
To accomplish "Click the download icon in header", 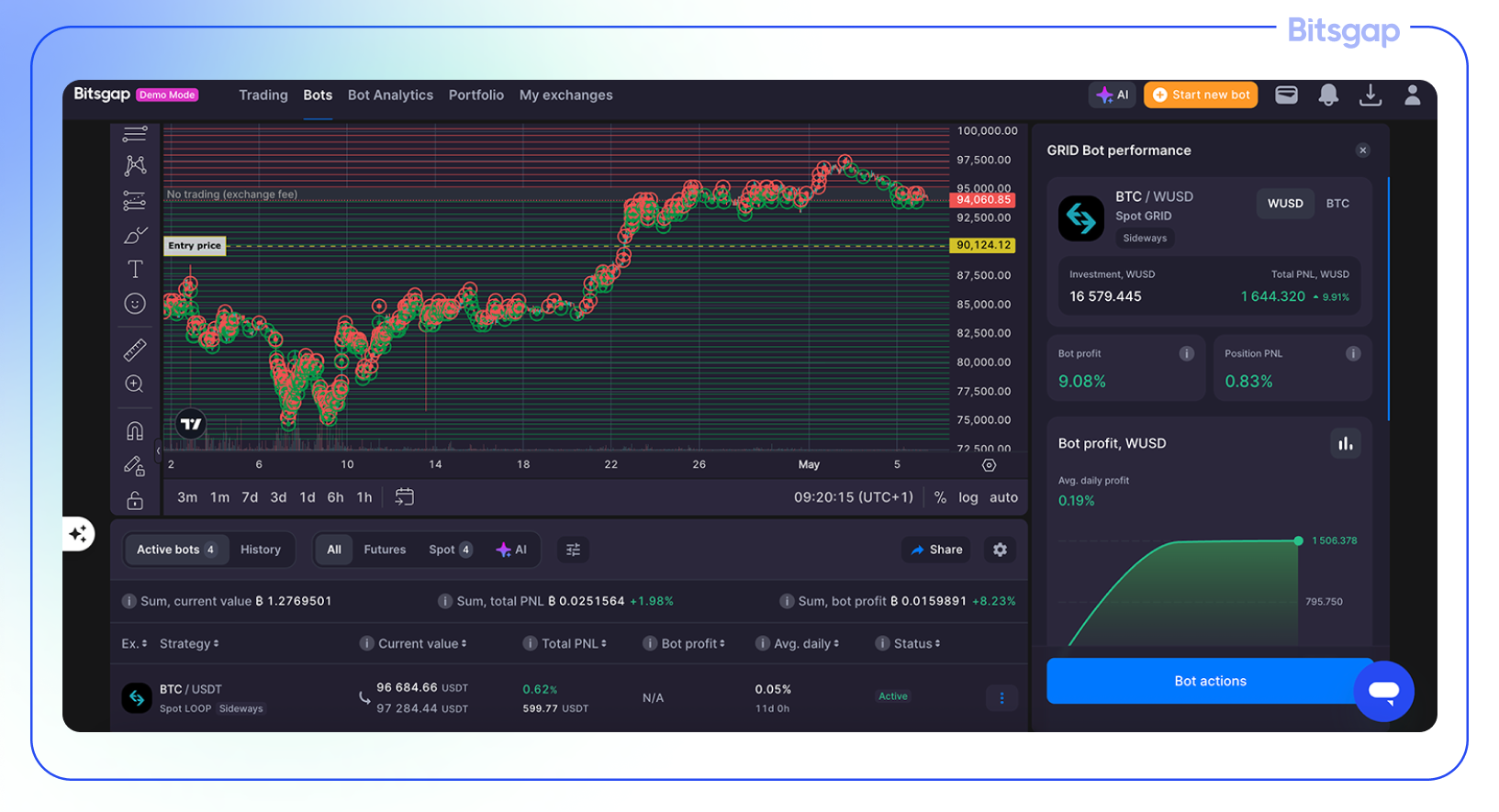I will coord(1370,95).
